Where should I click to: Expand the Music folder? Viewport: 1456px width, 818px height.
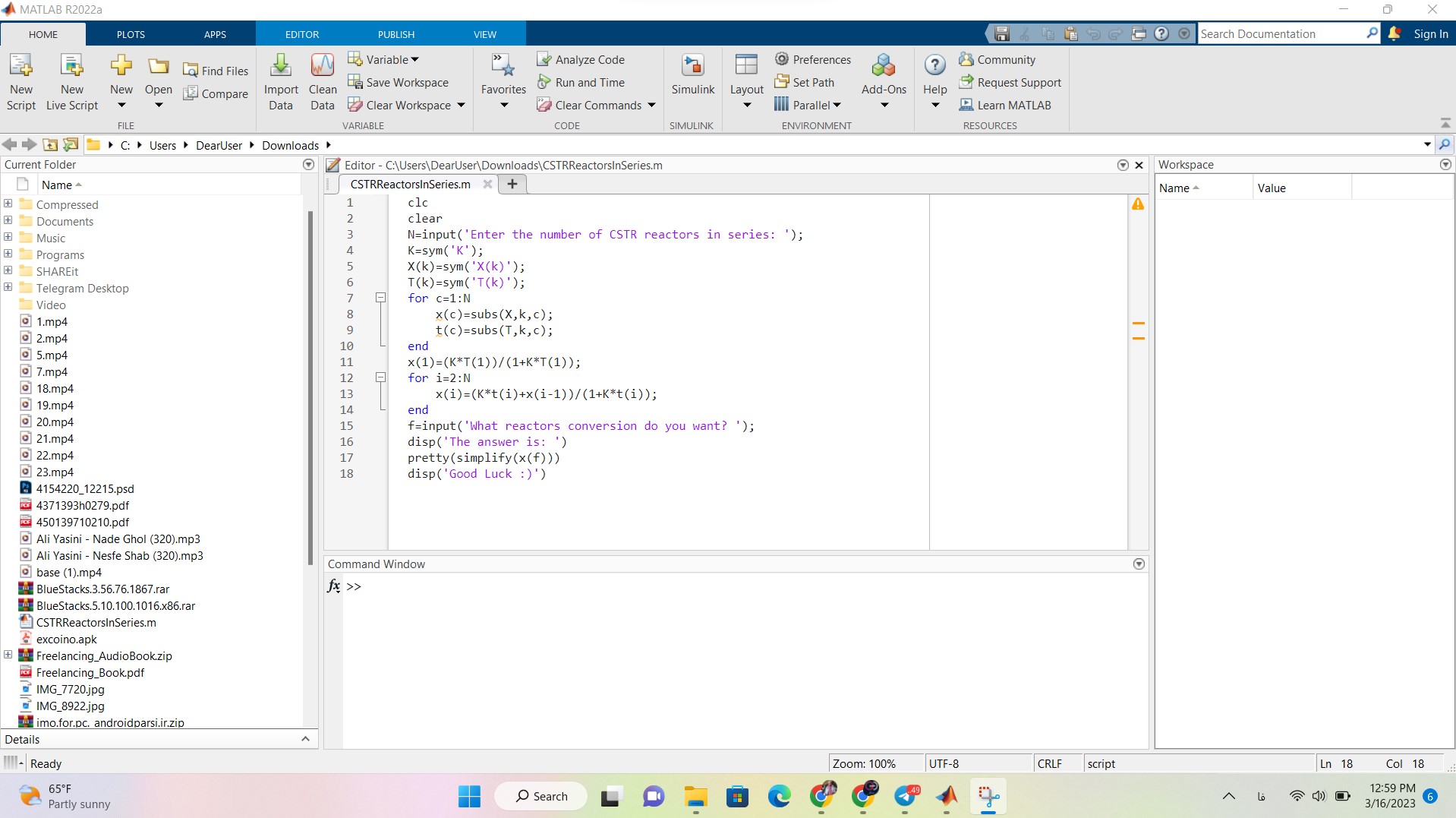click(x=8, y=237)
